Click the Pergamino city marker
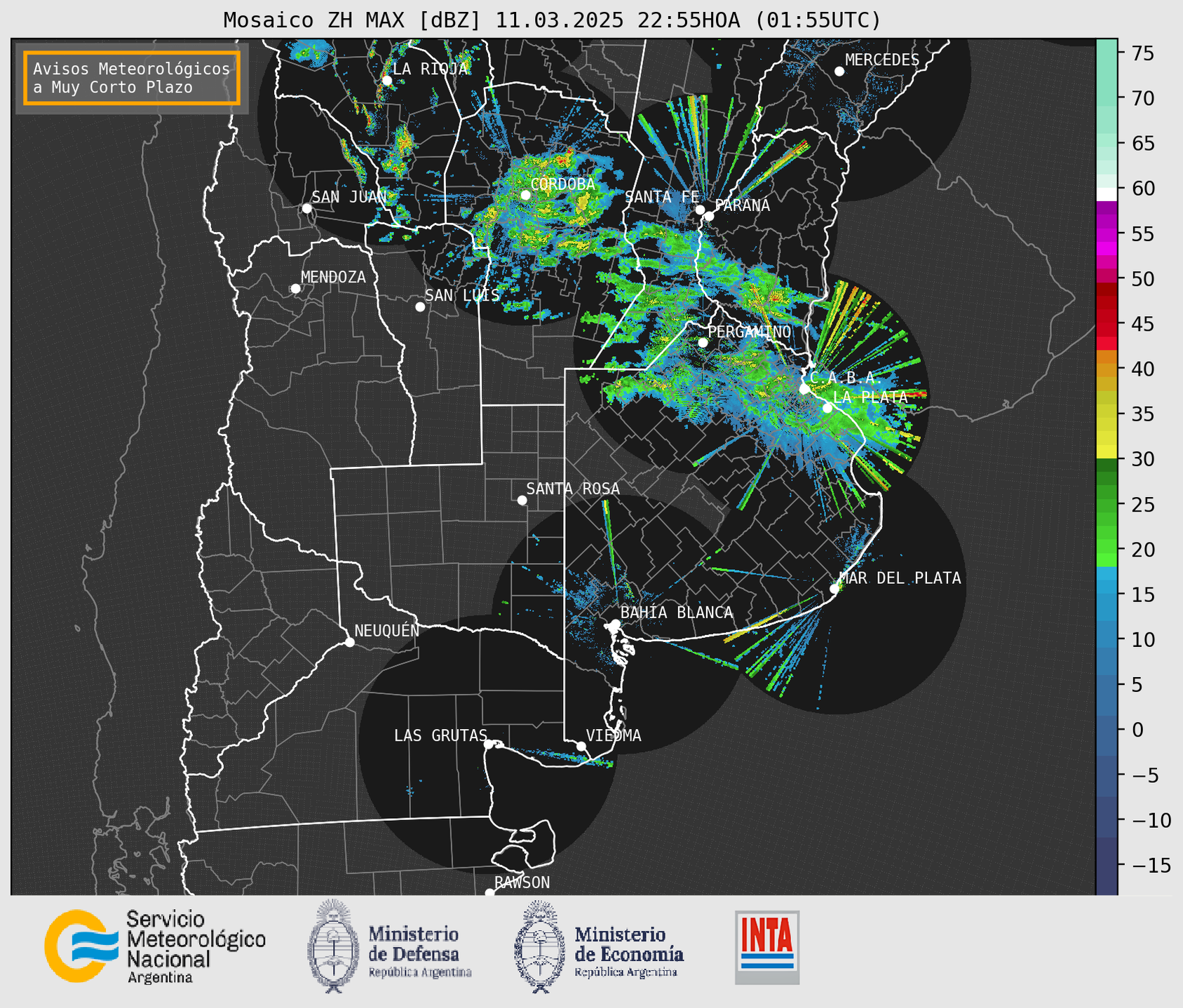 pos(703,343)
